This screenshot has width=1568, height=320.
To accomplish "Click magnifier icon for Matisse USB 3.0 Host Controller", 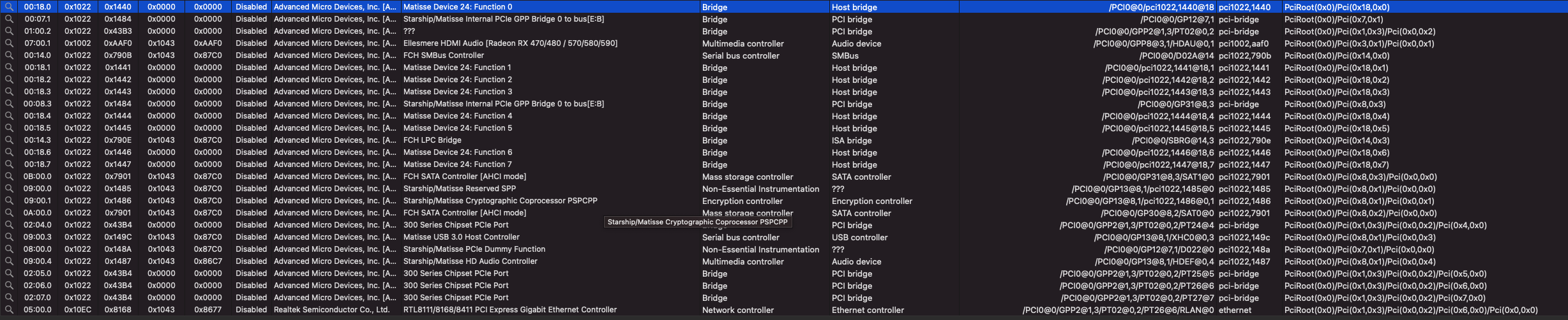I will coord(9,237).
